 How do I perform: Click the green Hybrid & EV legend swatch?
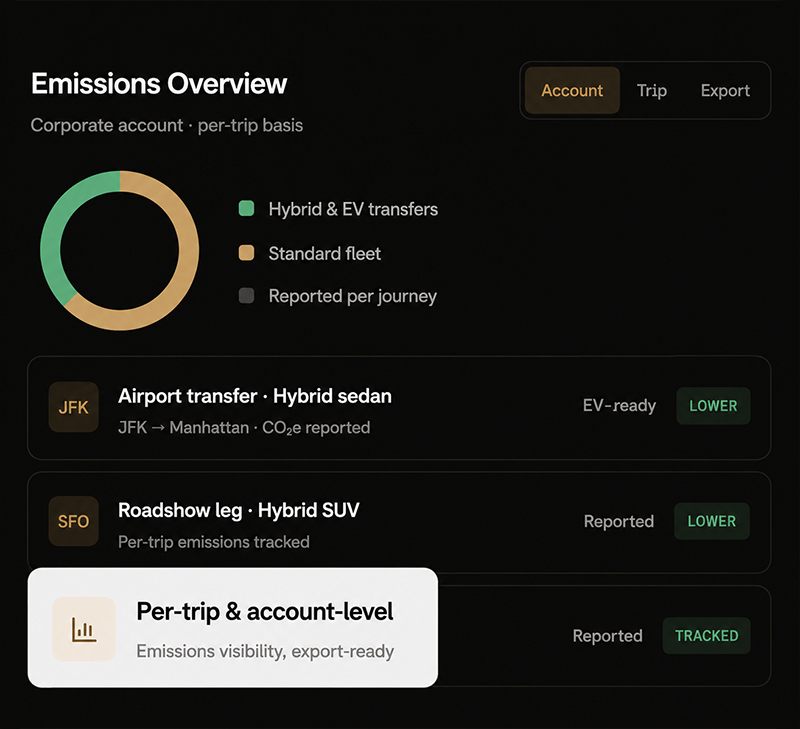pyautogui.click(x=246, y=209)
